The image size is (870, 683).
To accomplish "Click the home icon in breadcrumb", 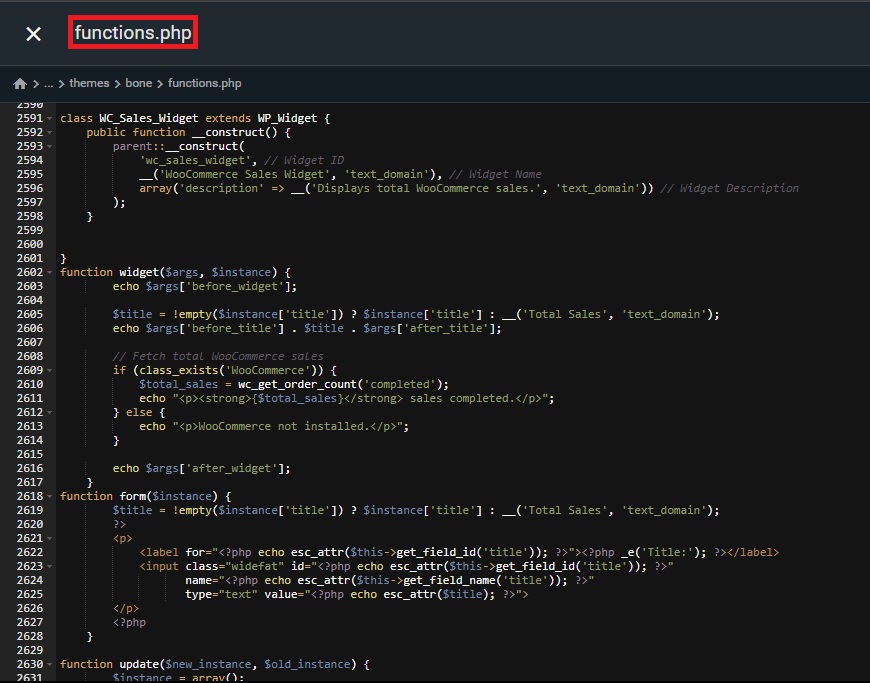I will click(x=20, y=84).
